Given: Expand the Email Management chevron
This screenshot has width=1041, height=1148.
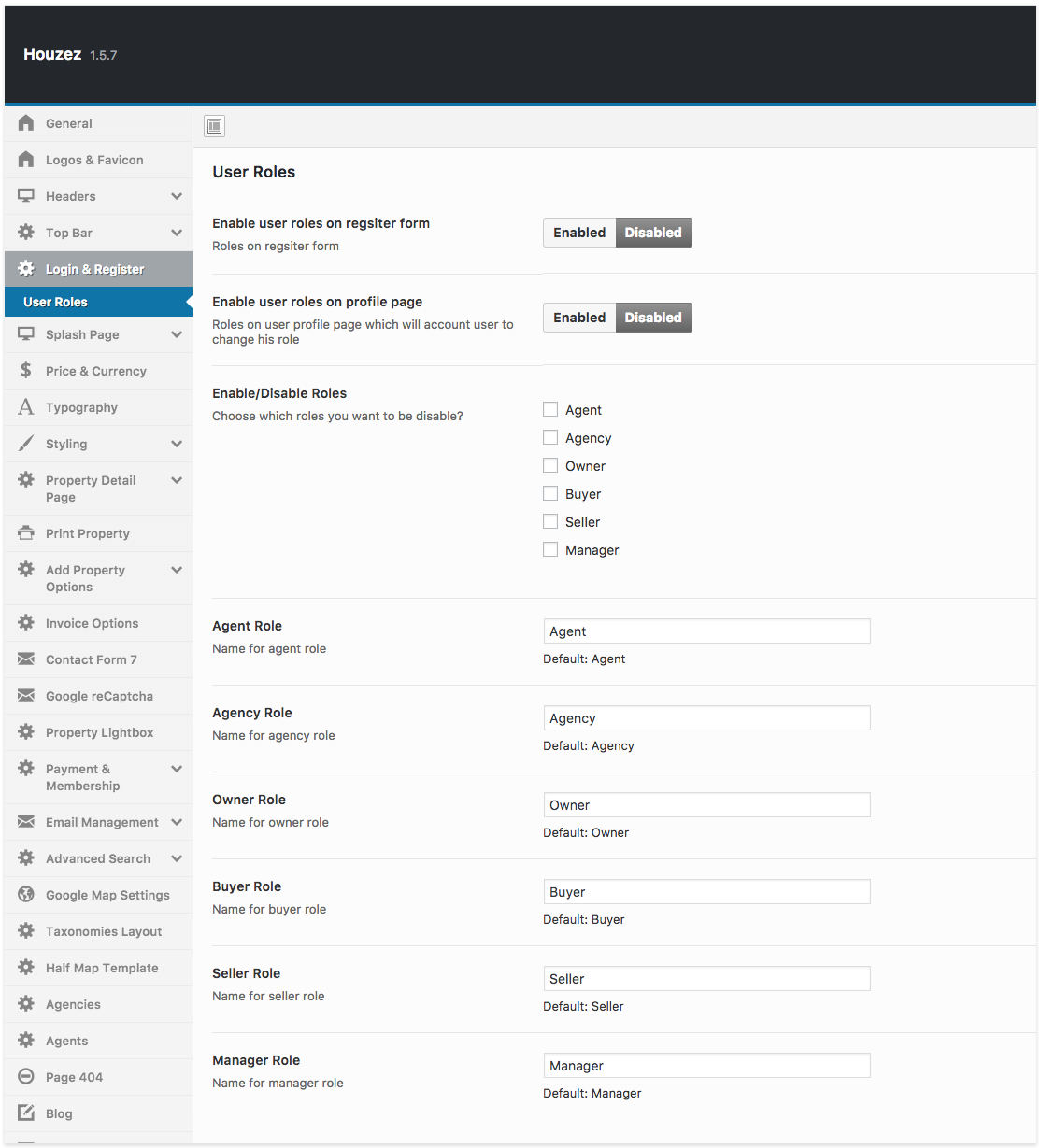Looking at the screenshot, I should 177,822.
